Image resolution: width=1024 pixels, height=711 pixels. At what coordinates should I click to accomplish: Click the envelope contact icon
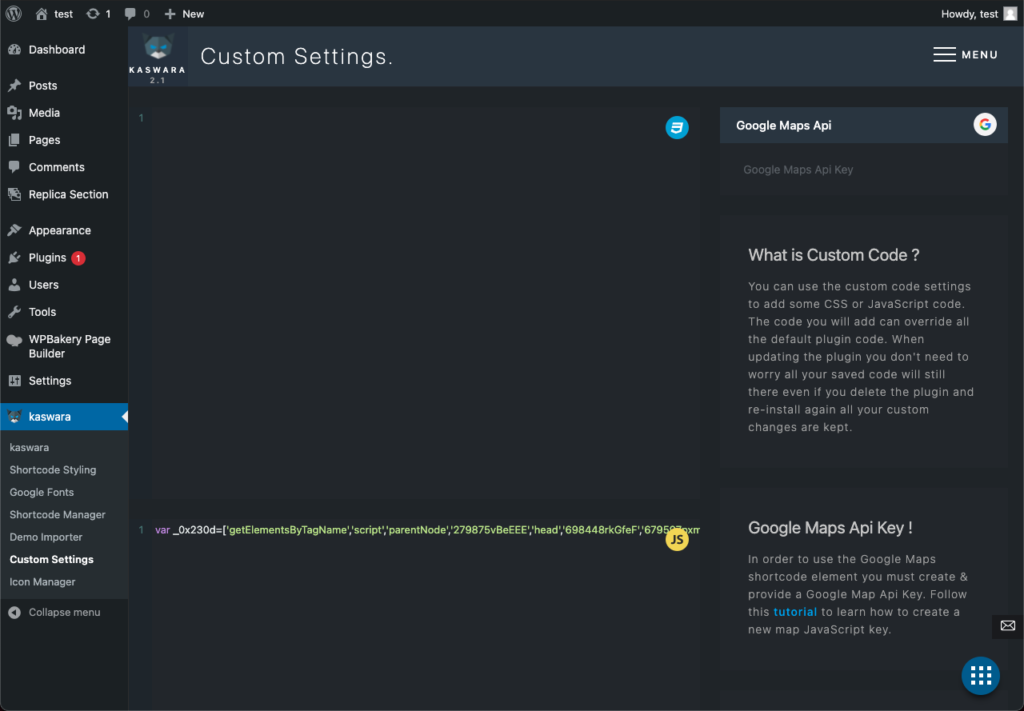[1008, 625]
